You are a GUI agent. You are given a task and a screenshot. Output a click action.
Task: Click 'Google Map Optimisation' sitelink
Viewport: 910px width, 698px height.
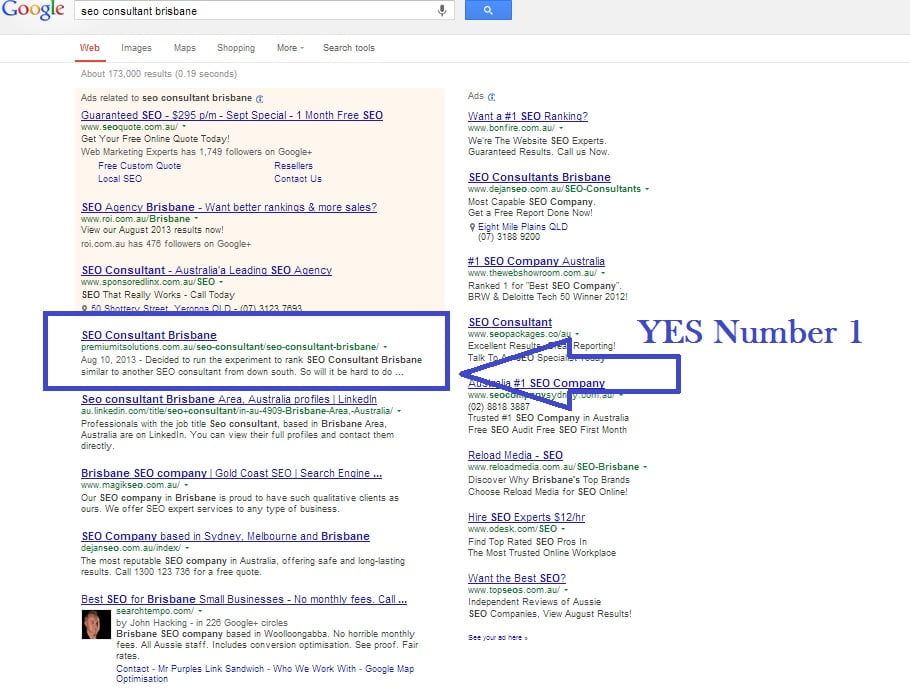pyautogui.click(x=265, y=674)
